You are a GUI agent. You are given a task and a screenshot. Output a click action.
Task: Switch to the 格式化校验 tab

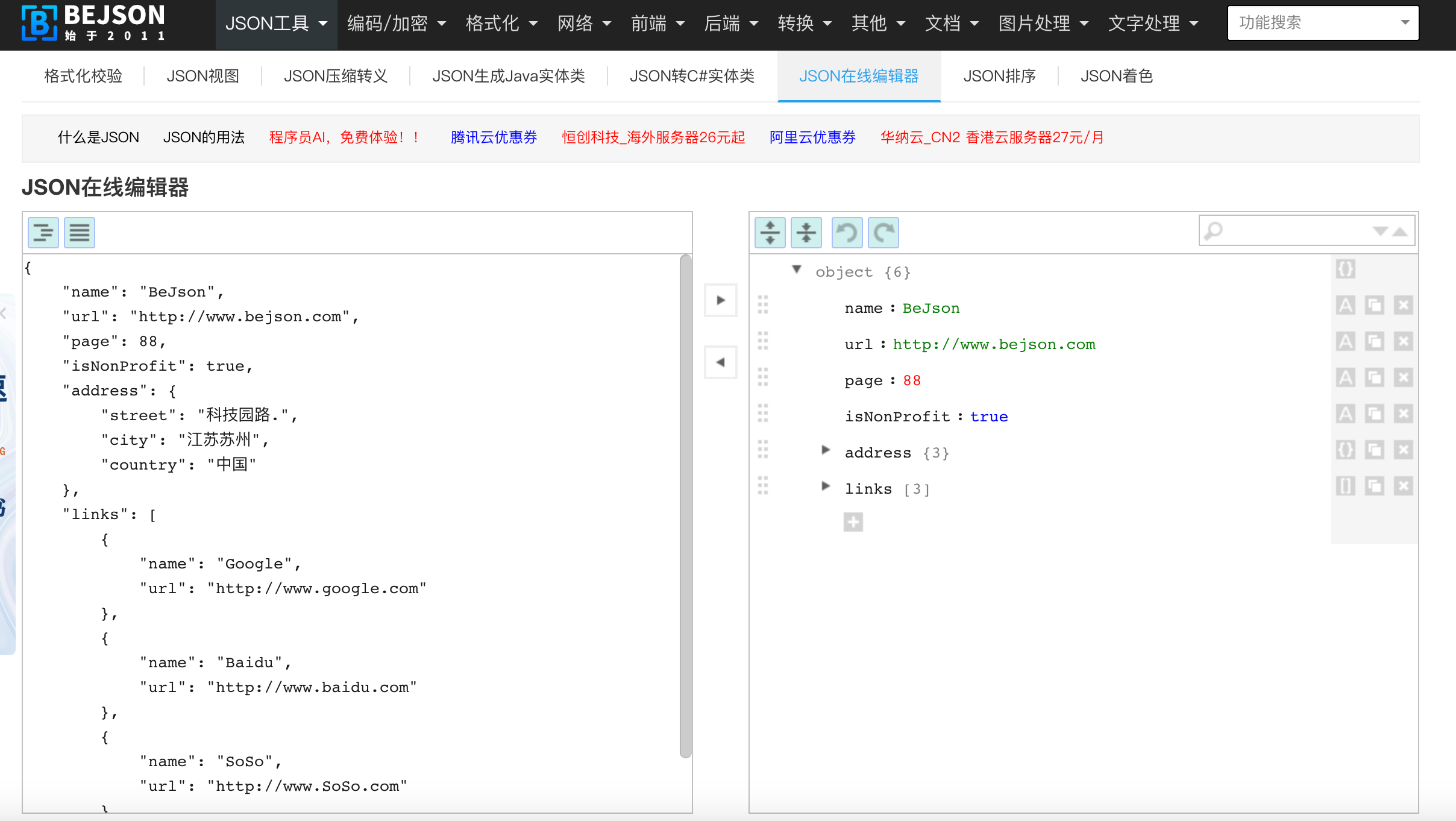tap(83, 76)
